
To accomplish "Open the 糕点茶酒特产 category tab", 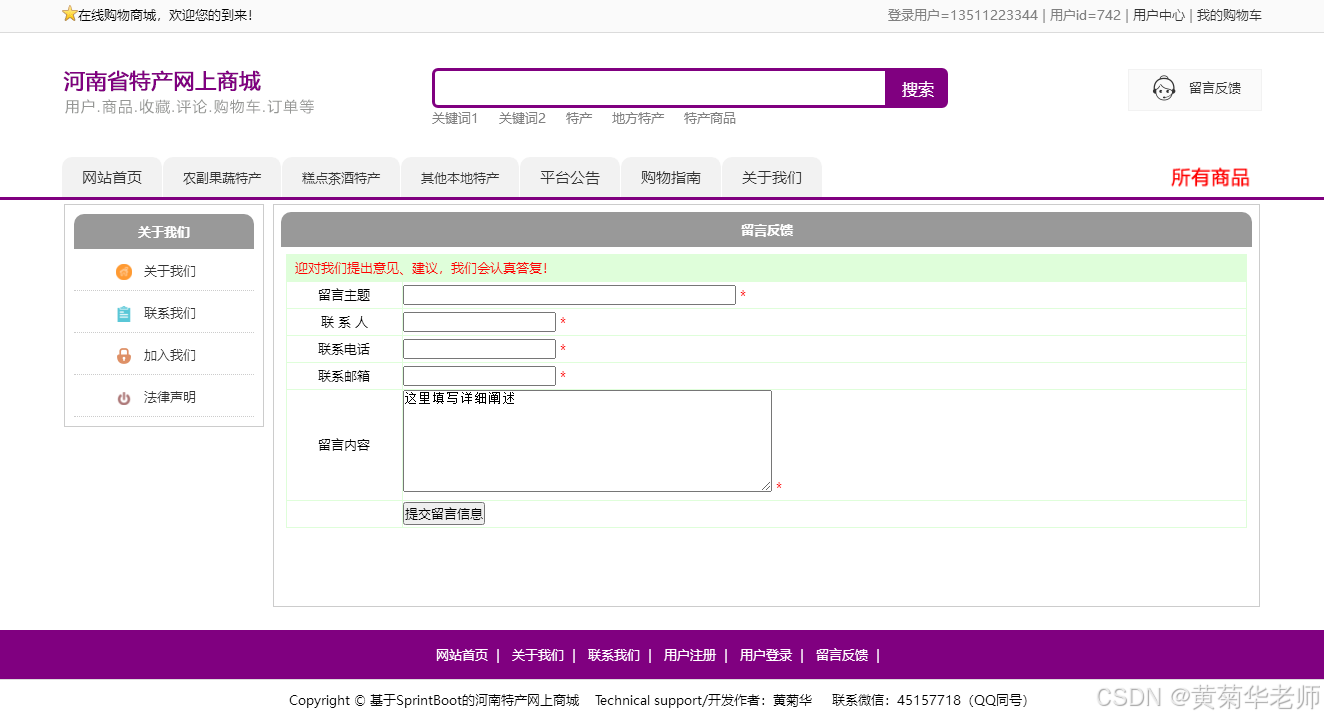I will click(x=340, y=177).
